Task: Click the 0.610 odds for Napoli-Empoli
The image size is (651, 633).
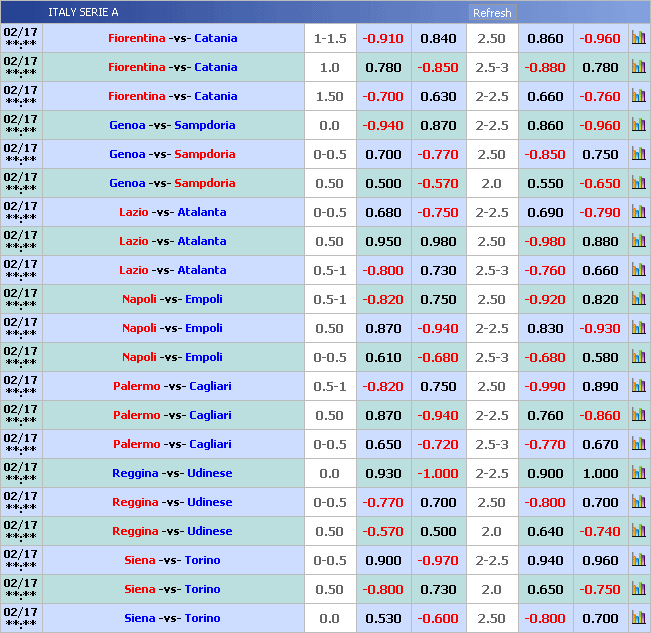Action: [383, 358]
